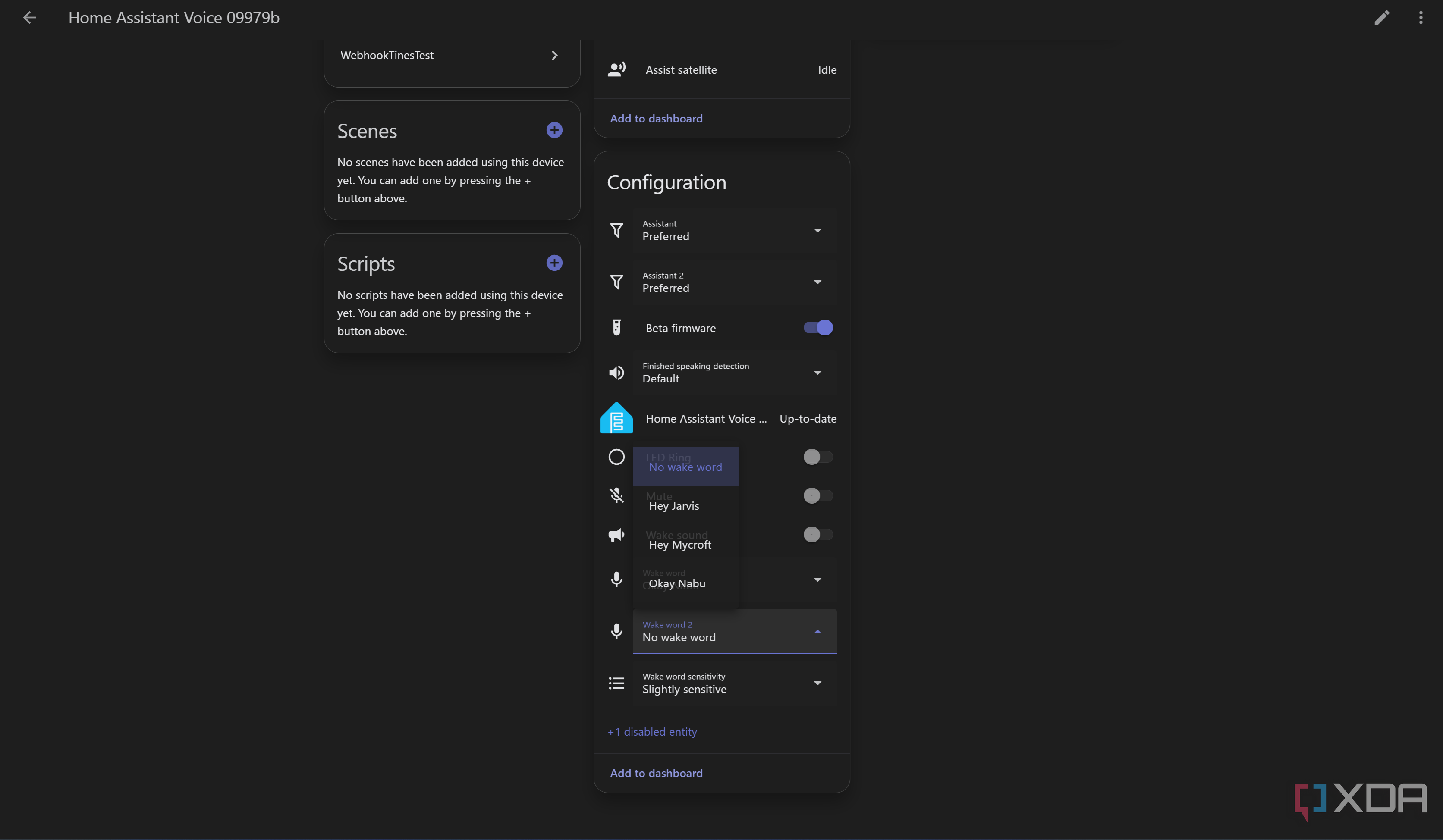Expand the Assistant dropdown
This screenshot has height=840, width=1443.
(x=735, y=231)
